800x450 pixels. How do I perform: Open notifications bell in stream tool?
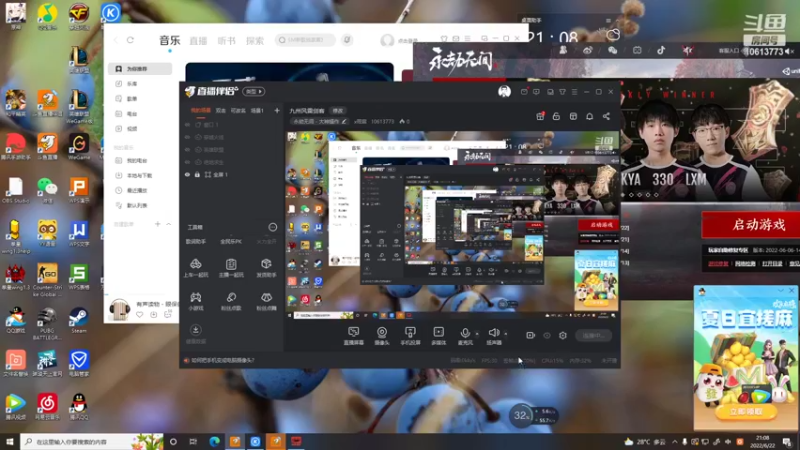(x=590, y=116)
